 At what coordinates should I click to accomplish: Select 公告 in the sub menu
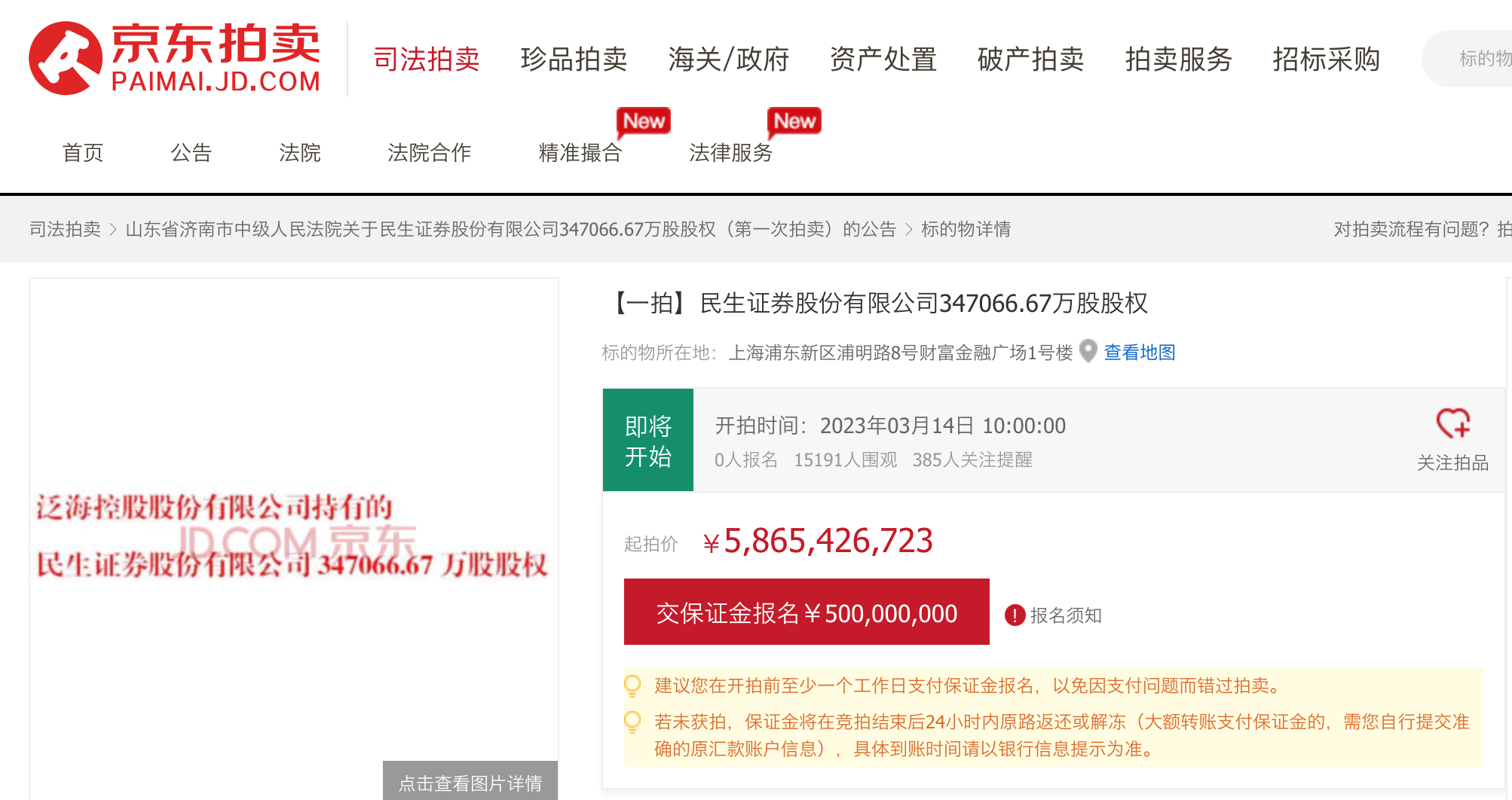pos(191,153)
